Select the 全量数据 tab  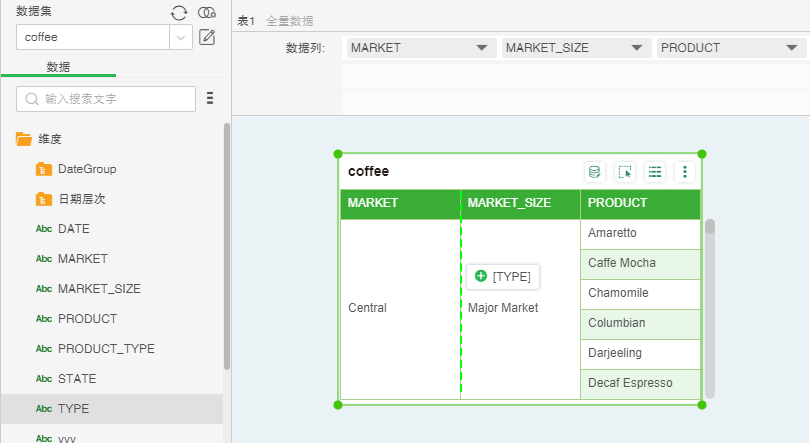pos(289,21)
